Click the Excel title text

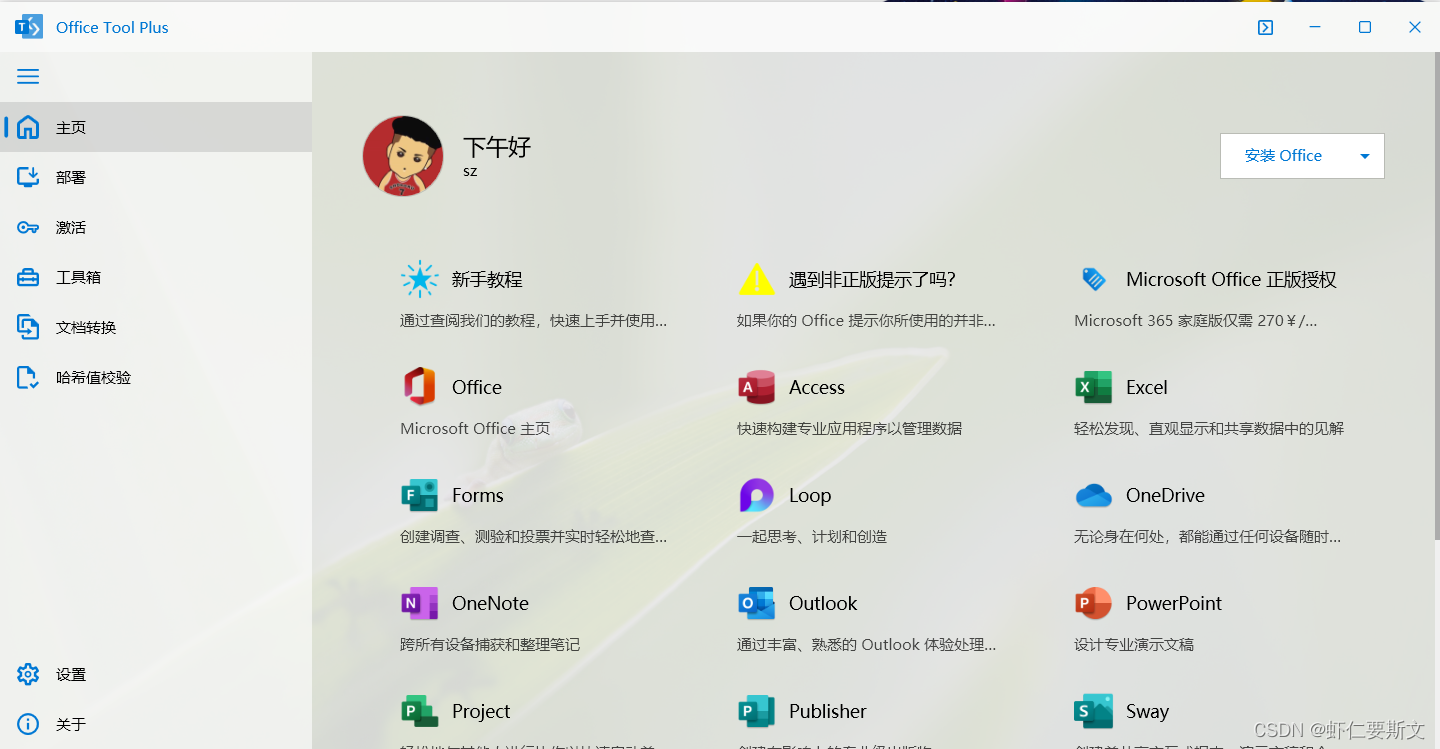[1147, 387]
